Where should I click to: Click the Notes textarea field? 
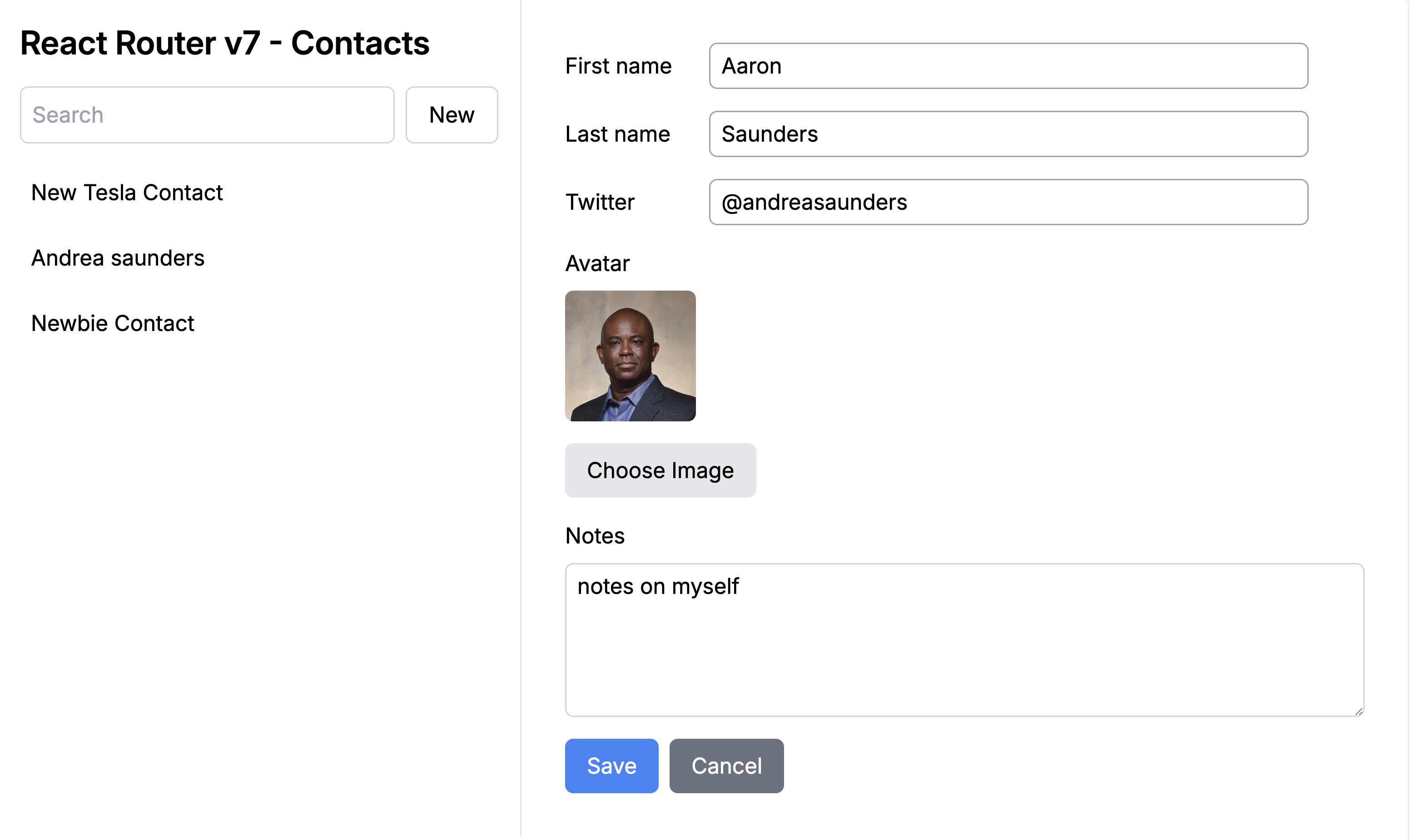coord(964,639)
